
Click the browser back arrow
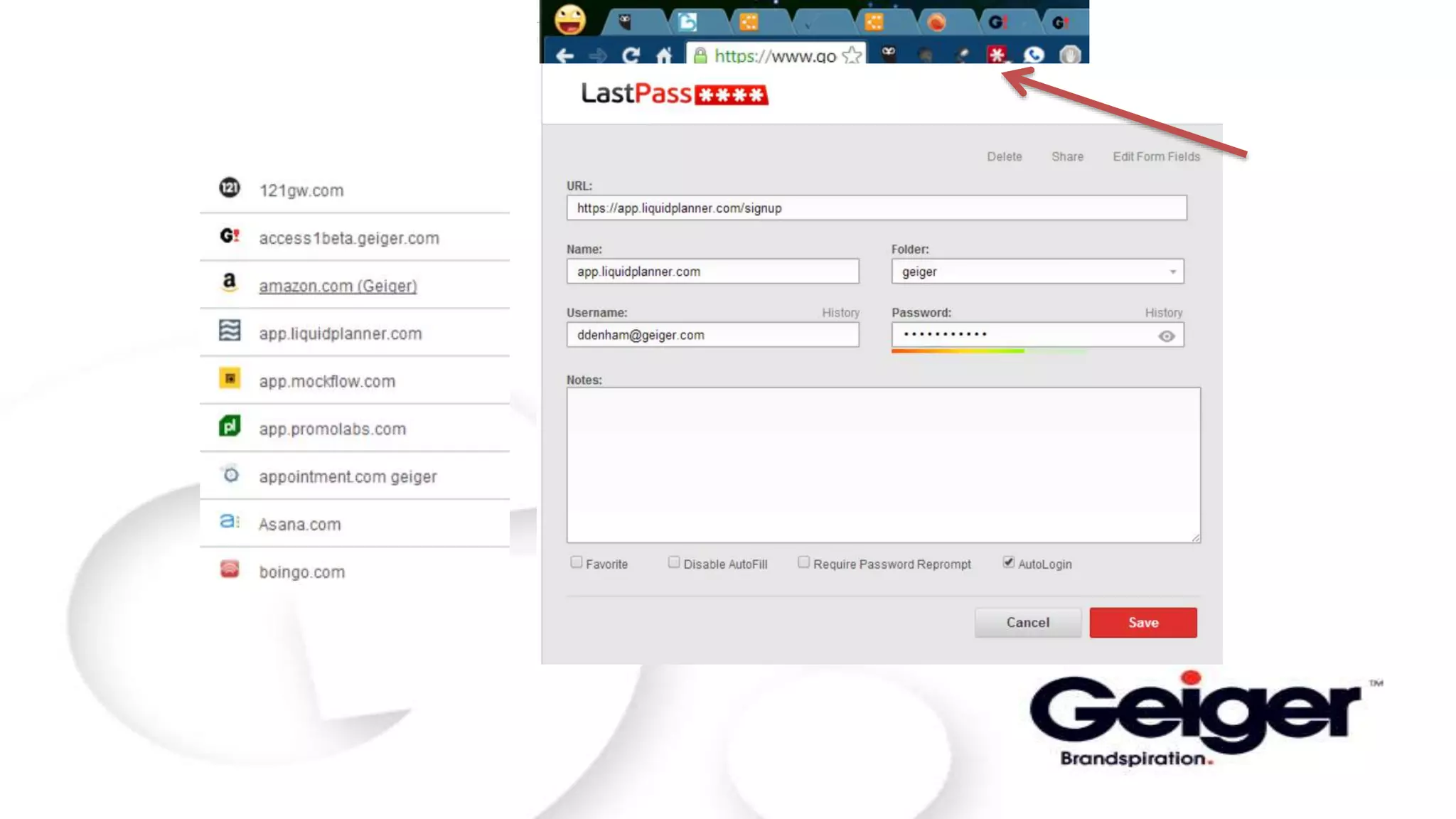[x=564, y=55]
